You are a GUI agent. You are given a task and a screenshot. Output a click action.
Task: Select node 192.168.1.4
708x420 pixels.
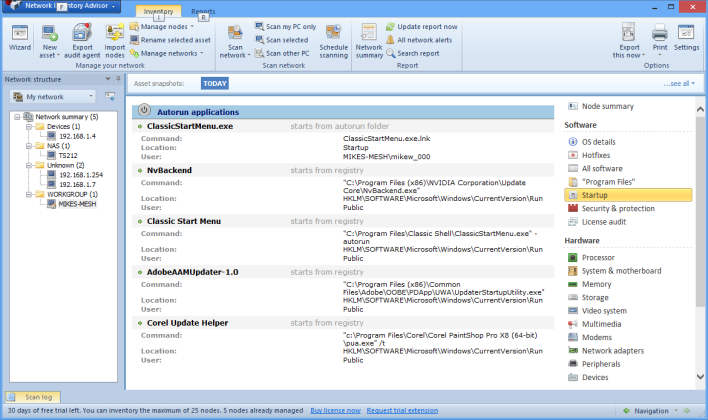77,136
